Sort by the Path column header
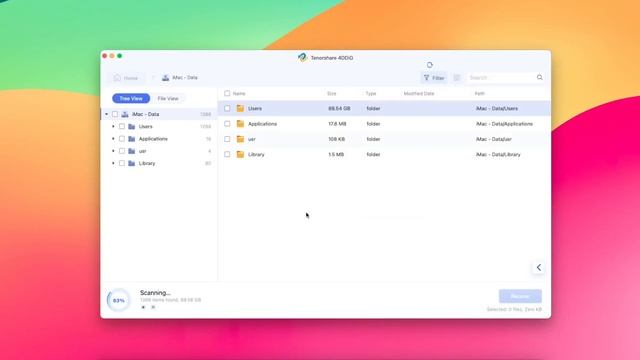 coord(480,93)
